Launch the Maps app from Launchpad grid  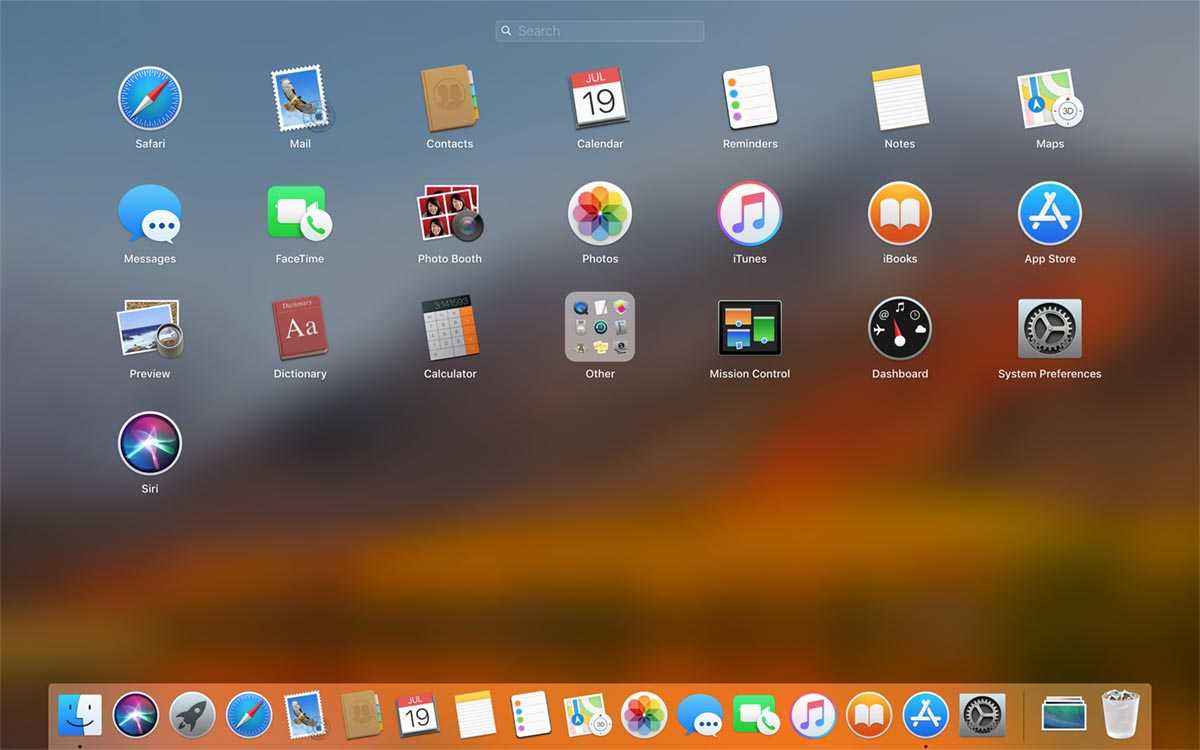[1050, 98]
